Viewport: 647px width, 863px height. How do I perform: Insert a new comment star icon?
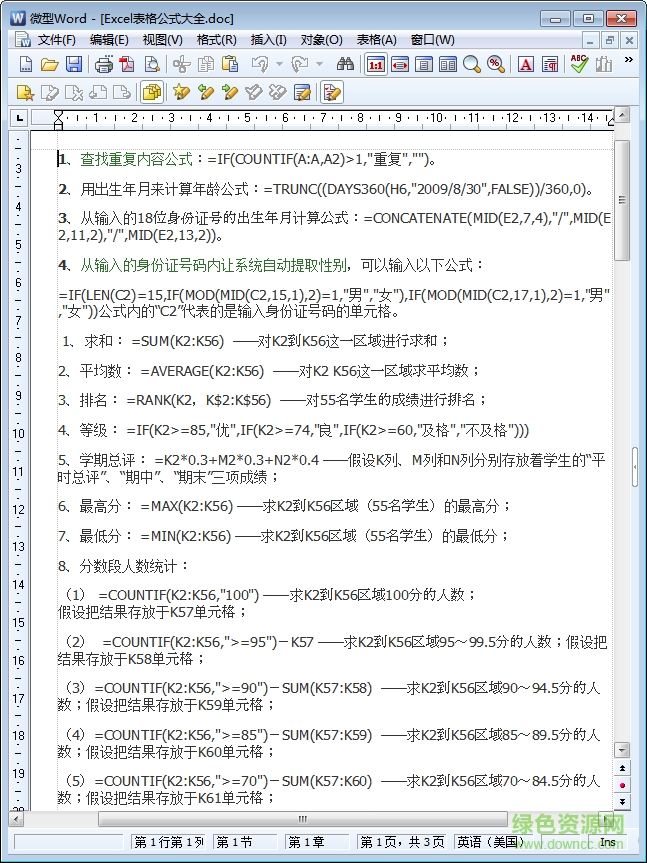pyautogui.click(x=25, y=92)
